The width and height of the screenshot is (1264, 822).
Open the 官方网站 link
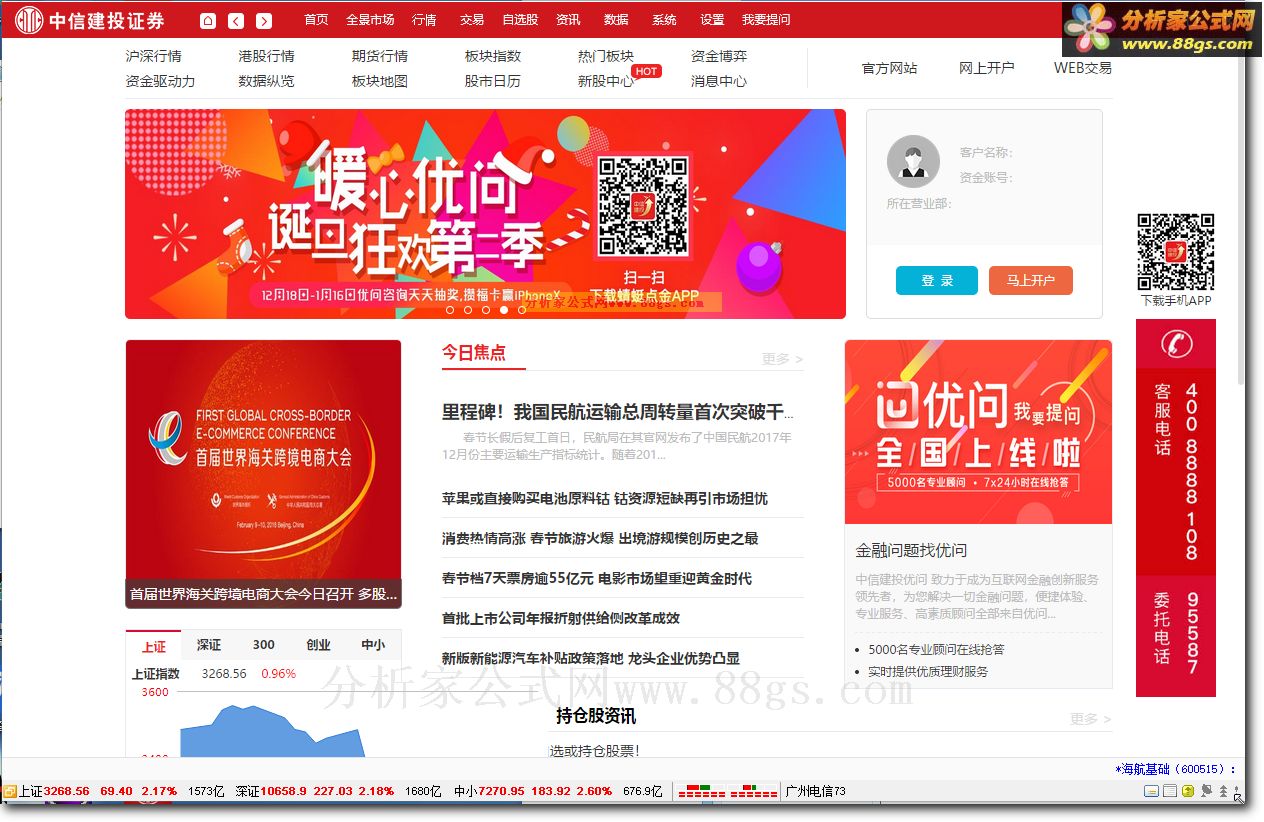coord(889,68)
